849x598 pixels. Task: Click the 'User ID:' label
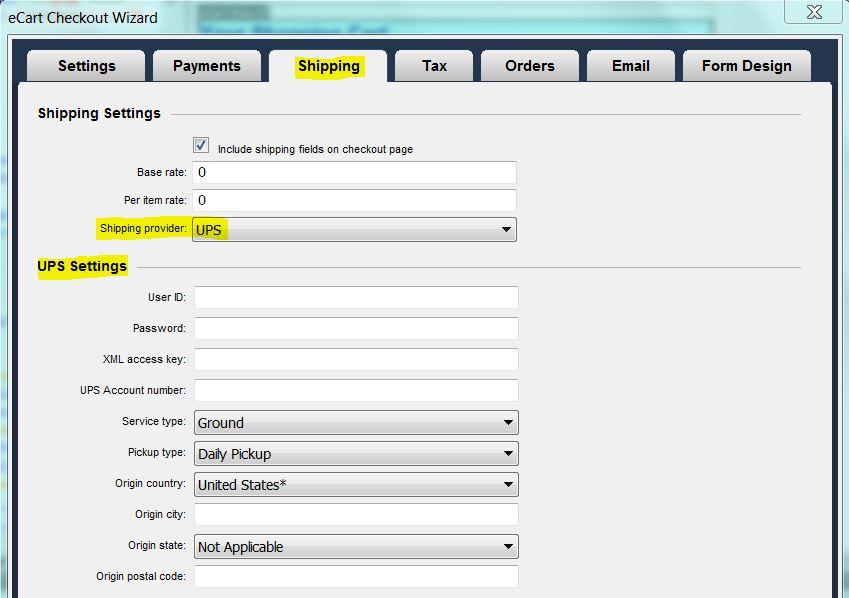click(167, 297)
